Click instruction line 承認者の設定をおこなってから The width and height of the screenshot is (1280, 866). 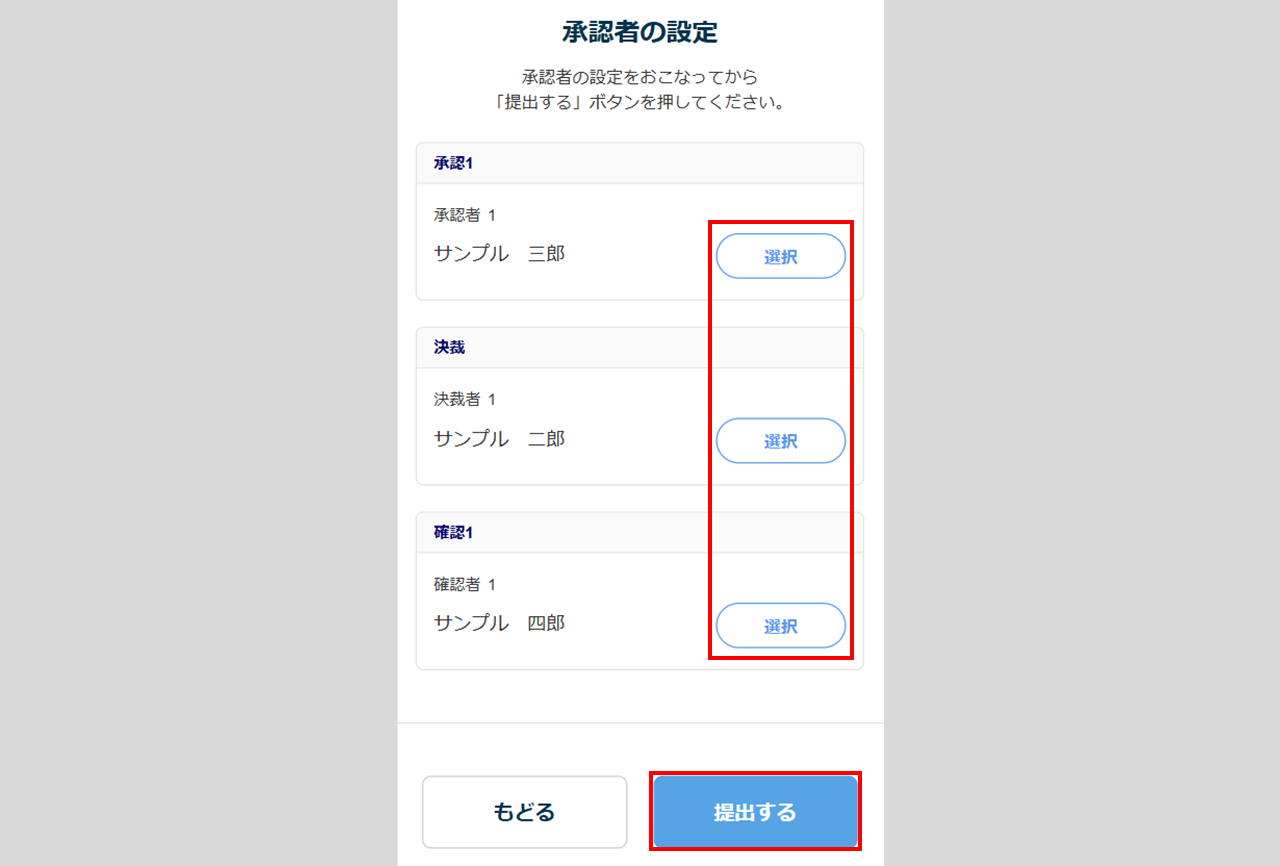pyautogui.click(x=640, y=77)
